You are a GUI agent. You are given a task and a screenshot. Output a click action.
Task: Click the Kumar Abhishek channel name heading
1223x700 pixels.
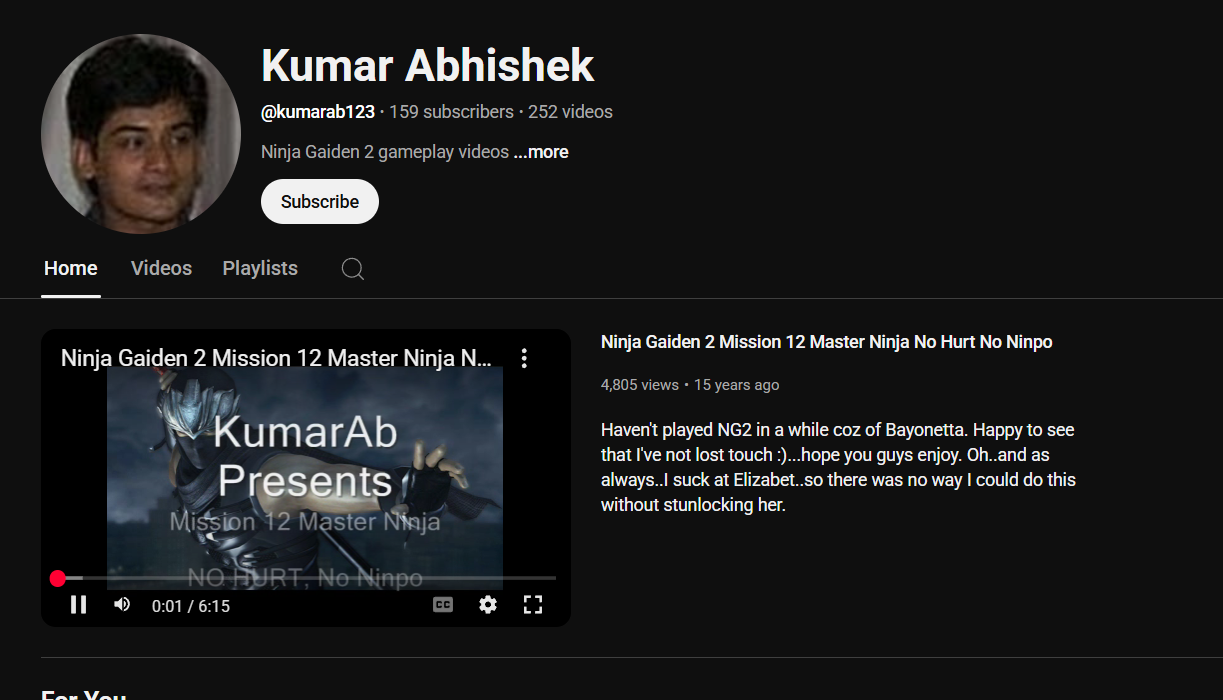point(428,66)
